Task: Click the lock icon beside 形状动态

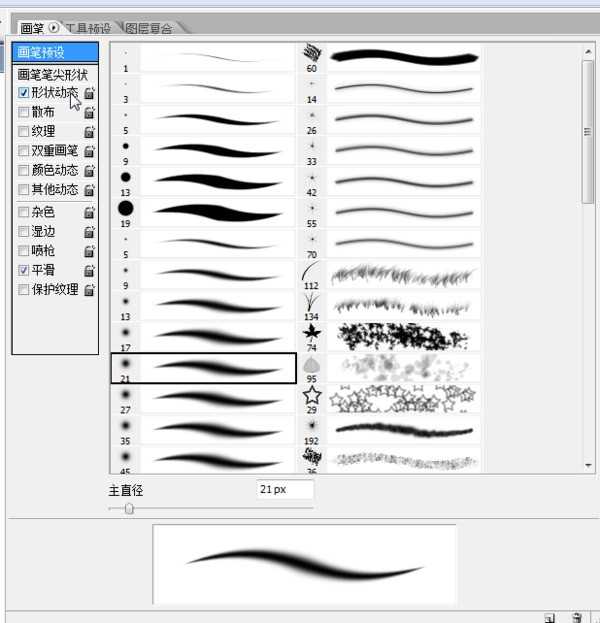Action: (x=89, y=93)
